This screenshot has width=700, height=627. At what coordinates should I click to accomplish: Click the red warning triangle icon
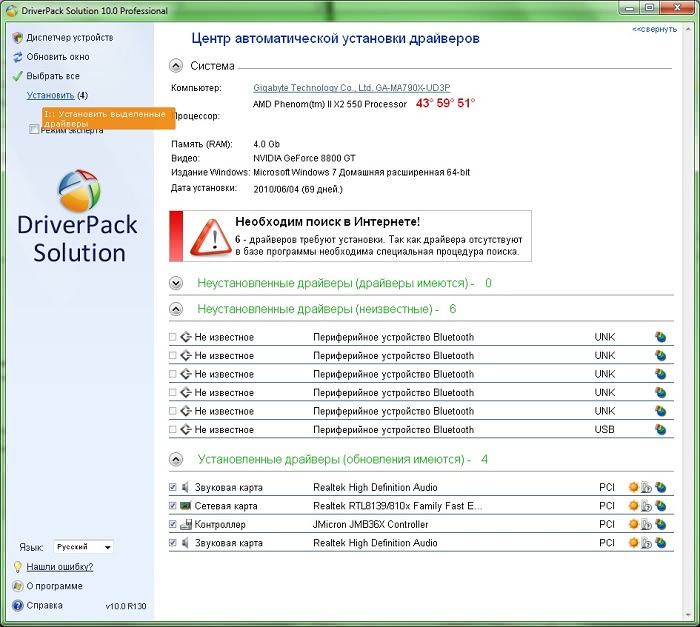pyautogui.click(x=211, y=237)
